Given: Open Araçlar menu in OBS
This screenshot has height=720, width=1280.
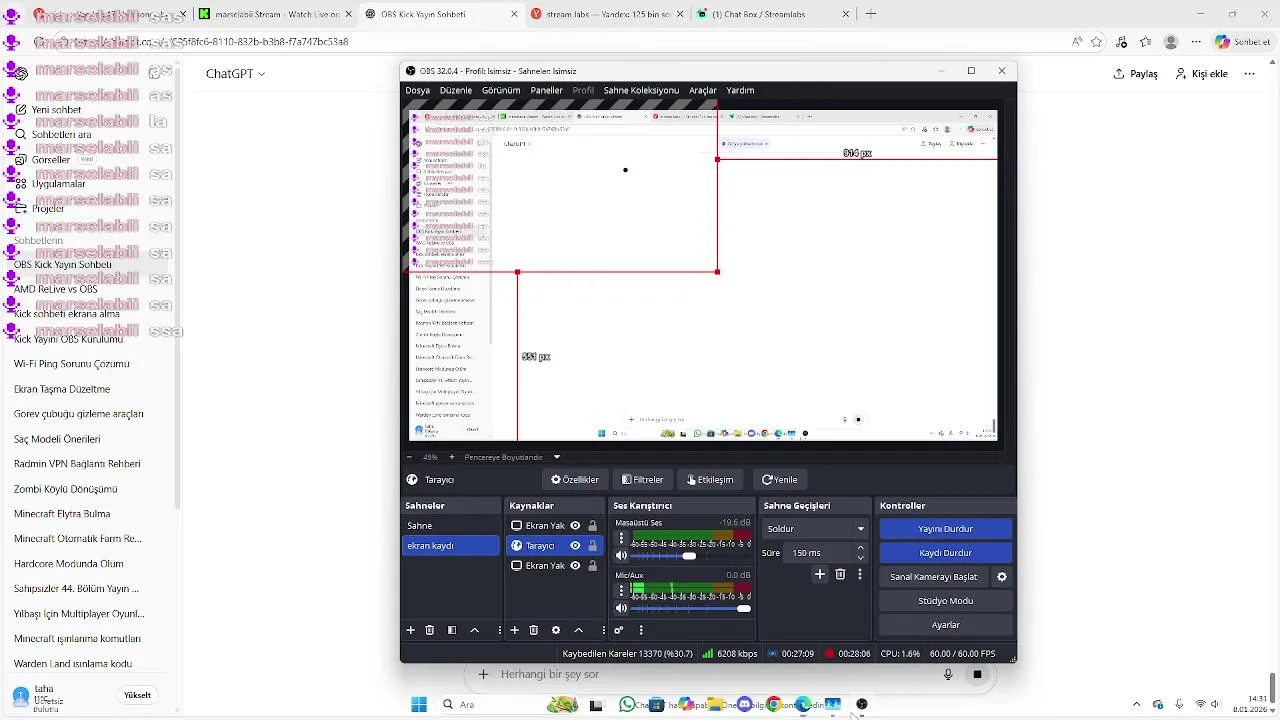Looking at the screenshot, I should [x=702, y=90].
